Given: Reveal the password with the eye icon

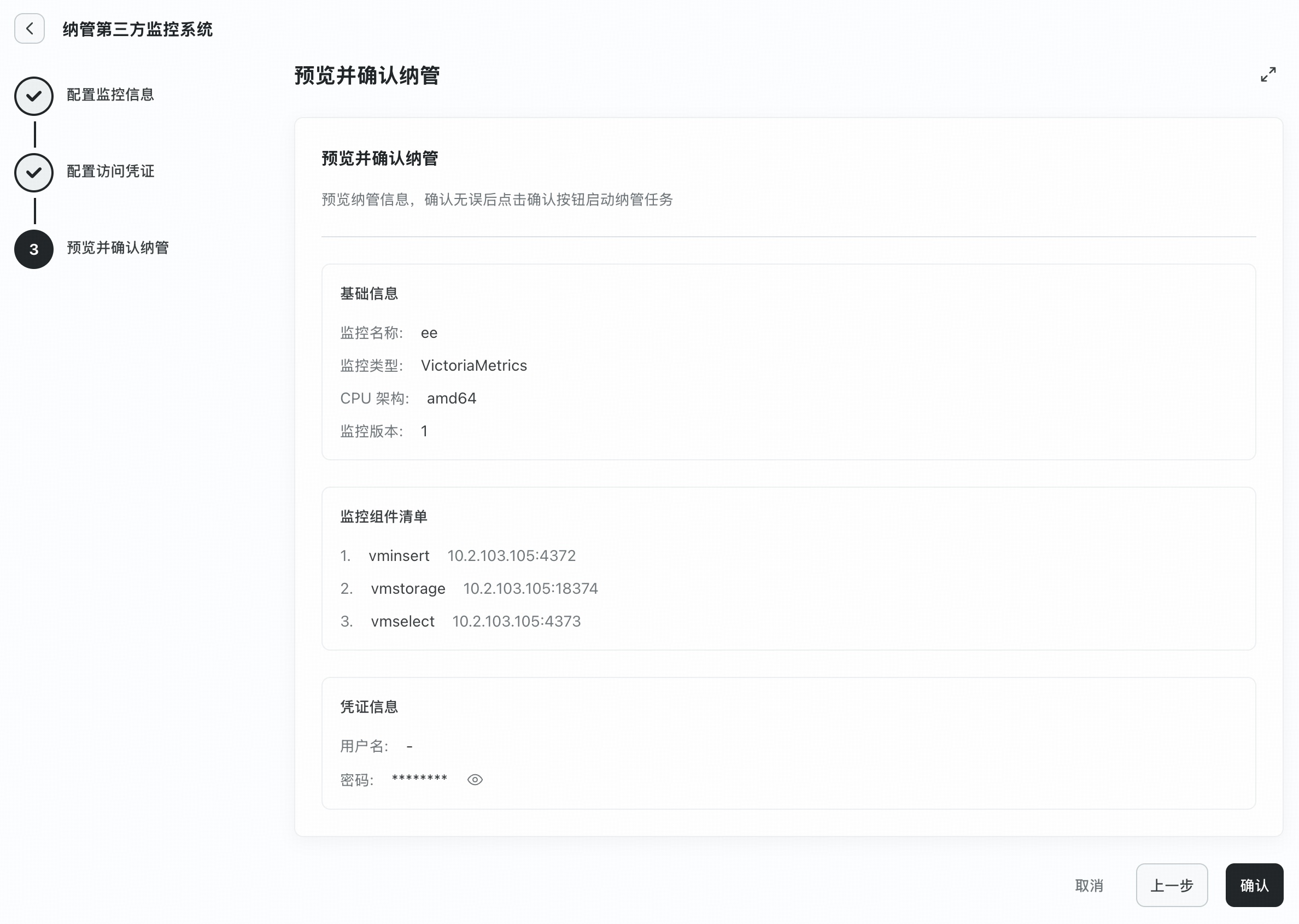Looking at the screenshot, I should click(475, 780).
